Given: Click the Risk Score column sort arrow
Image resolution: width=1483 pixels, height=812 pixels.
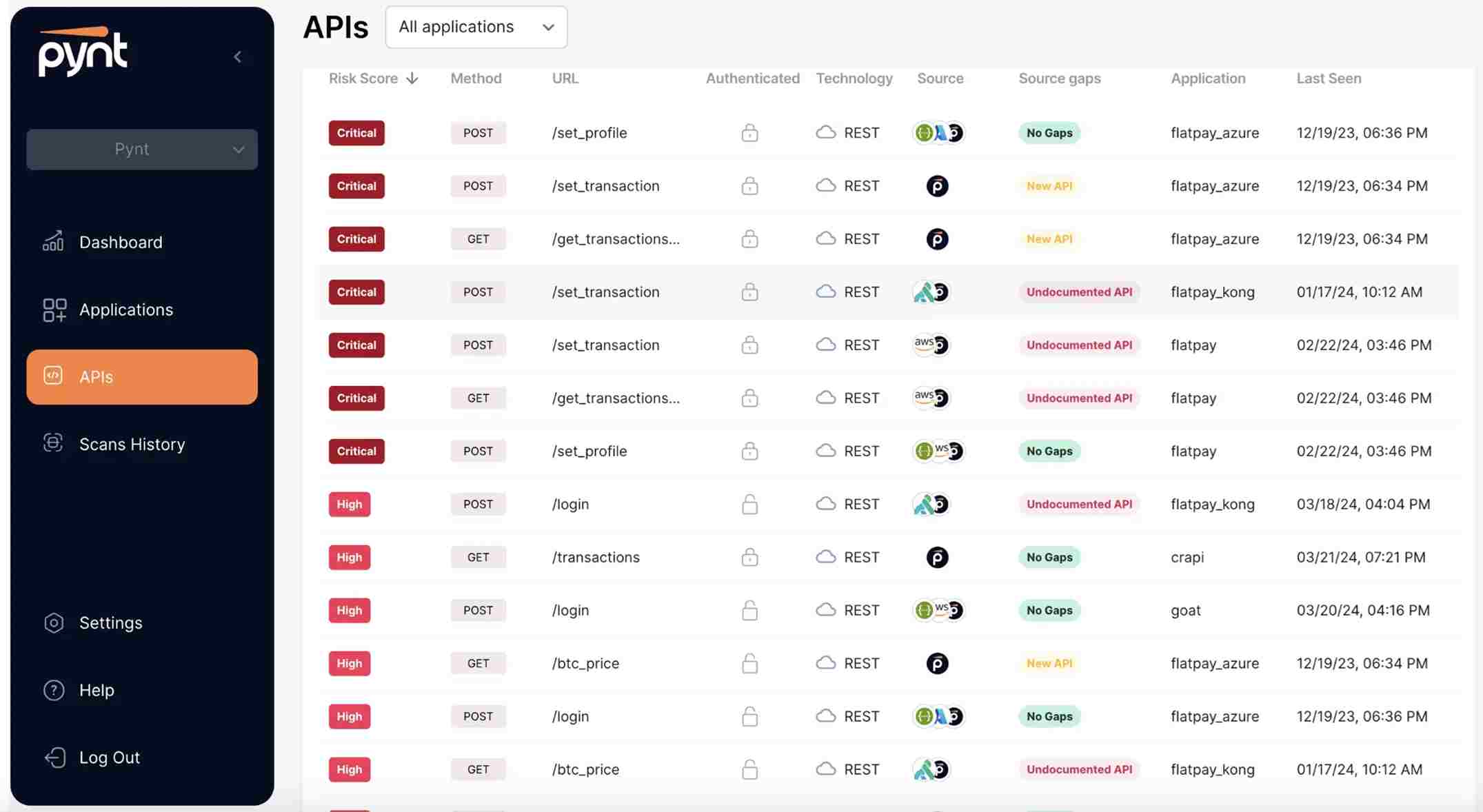Looking at the screenshot, I should click(x=411, y=79).
